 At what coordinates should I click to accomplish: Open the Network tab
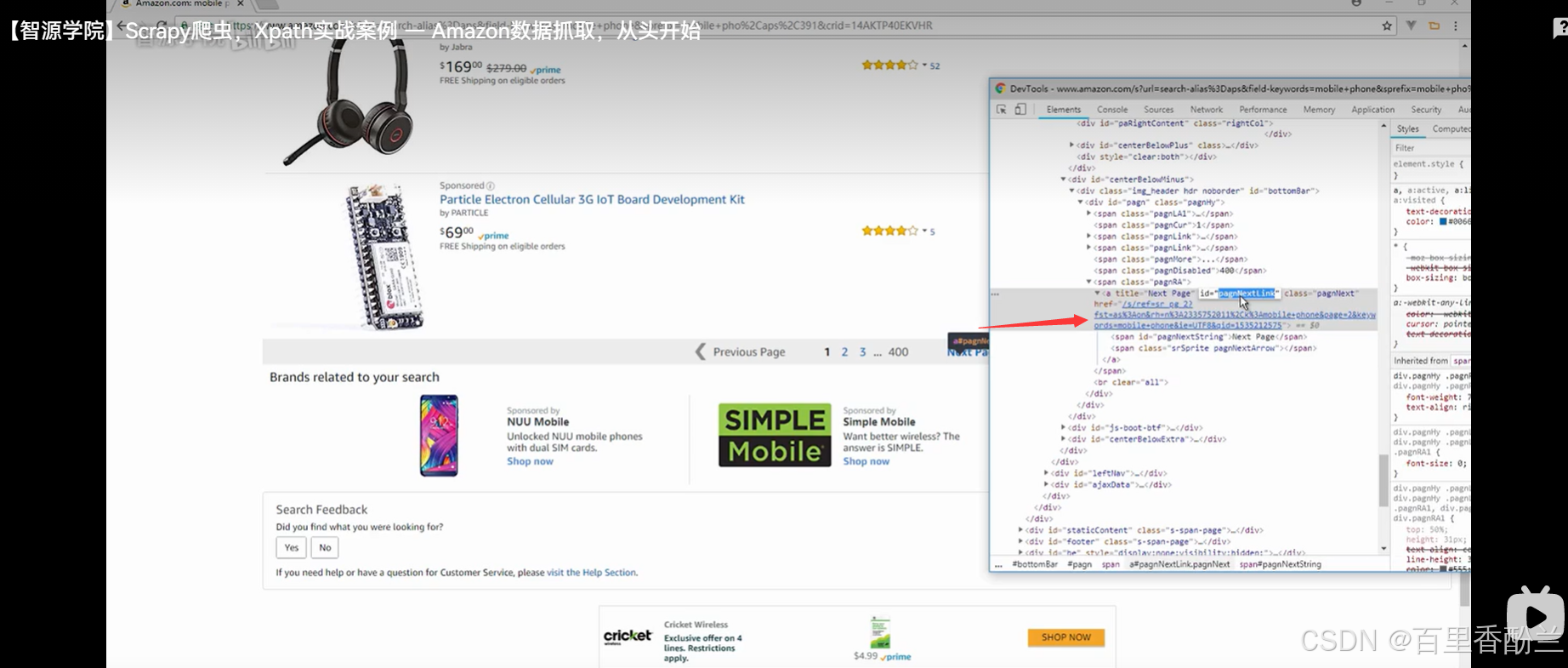(1207, 110)
